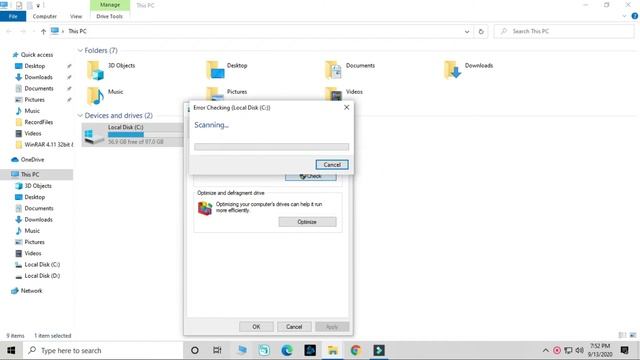Screen dimensions: 640x360
Task: Launch Microsoft Edge from taskbar
Action: coord(287,350)
